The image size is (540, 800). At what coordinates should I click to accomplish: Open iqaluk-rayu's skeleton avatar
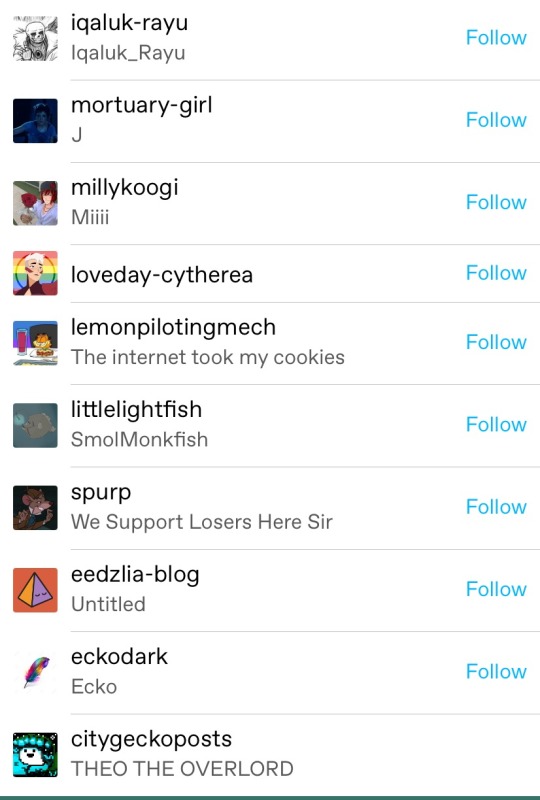[x=35, y=38]
